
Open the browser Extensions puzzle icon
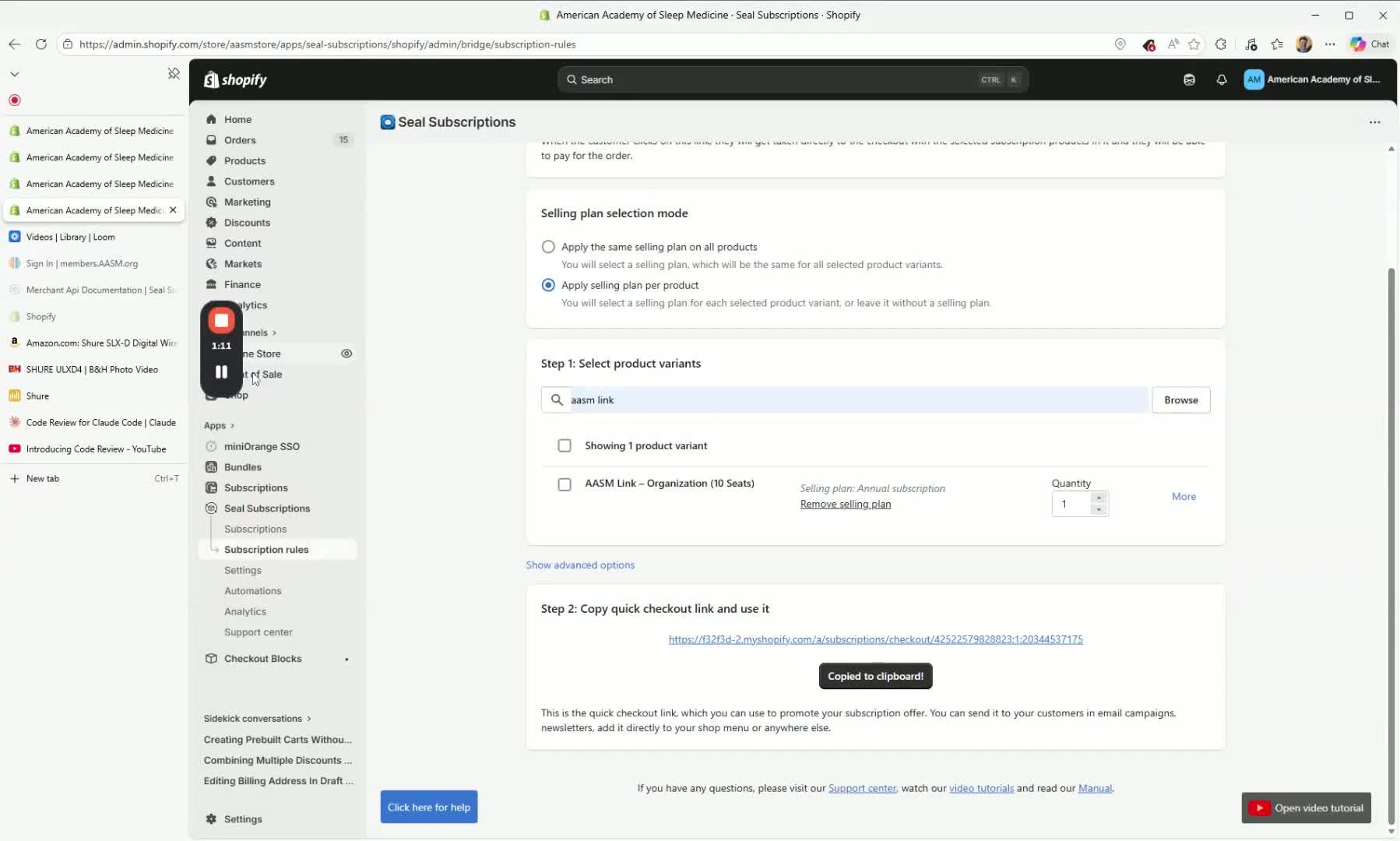(1221, 44)
